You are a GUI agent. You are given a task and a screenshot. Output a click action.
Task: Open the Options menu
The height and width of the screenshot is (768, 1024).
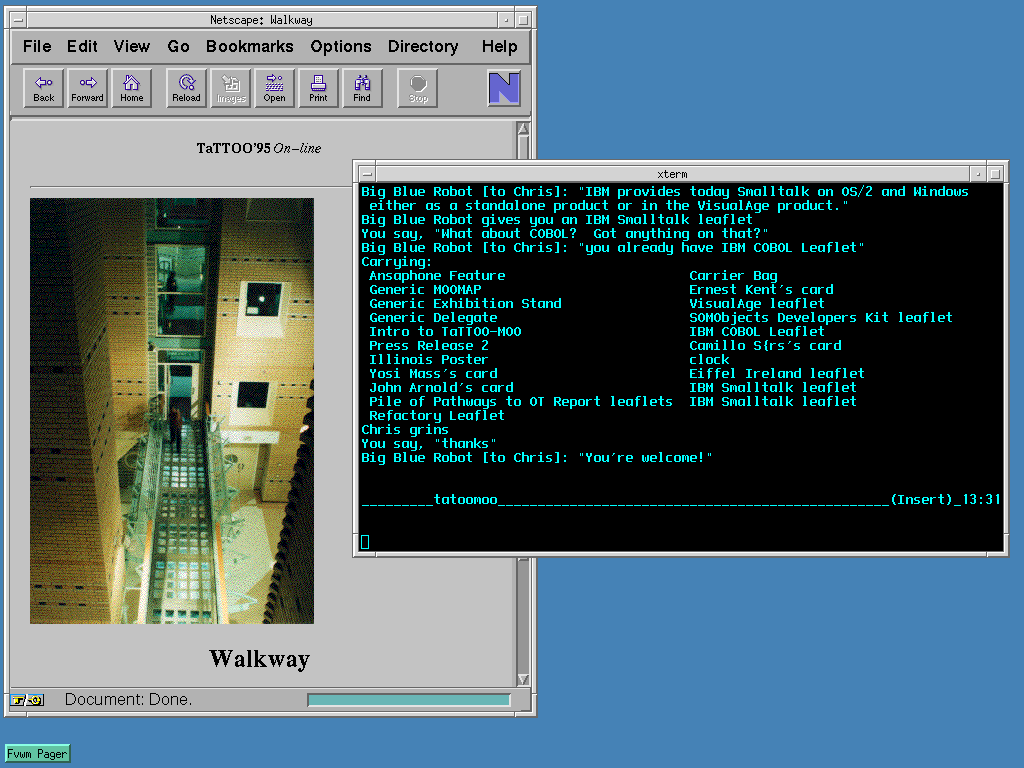point(340,46)
